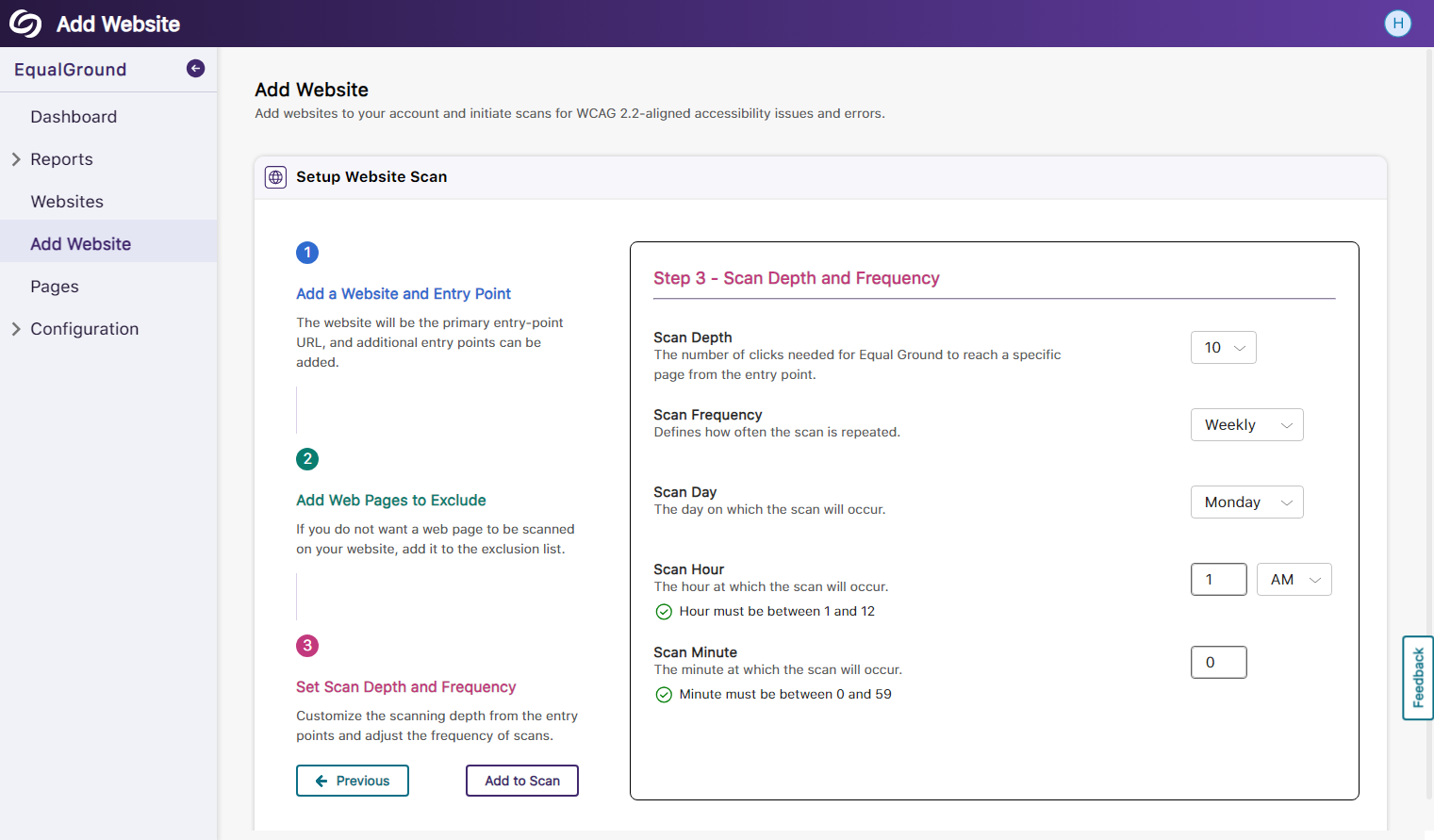The image size is (1434, 840).
Task: Change Scan Frequency from Weekly
Action: pyautogui.click(x=1246, y=425)
